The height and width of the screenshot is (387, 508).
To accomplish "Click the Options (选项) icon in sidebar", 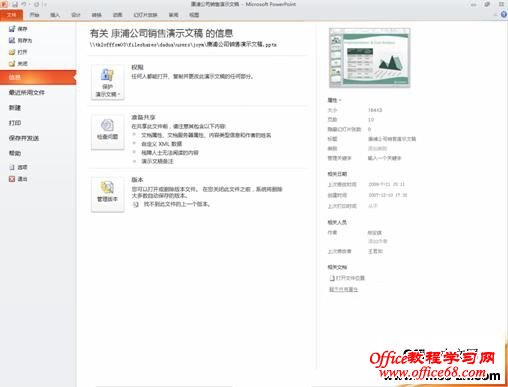I will 12,167.
